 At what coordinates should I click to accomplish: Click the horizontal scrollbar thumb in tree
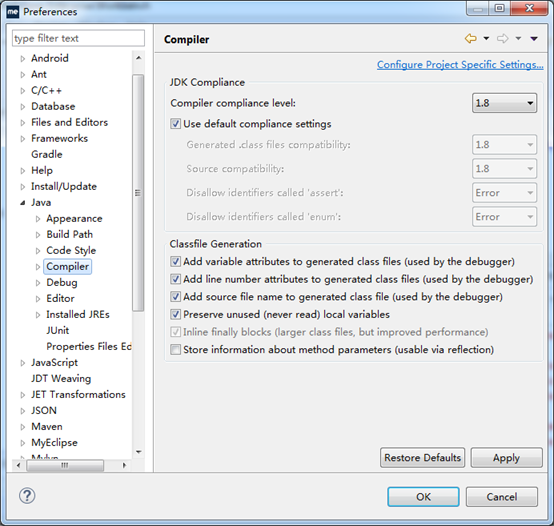(x=65, y=465)
